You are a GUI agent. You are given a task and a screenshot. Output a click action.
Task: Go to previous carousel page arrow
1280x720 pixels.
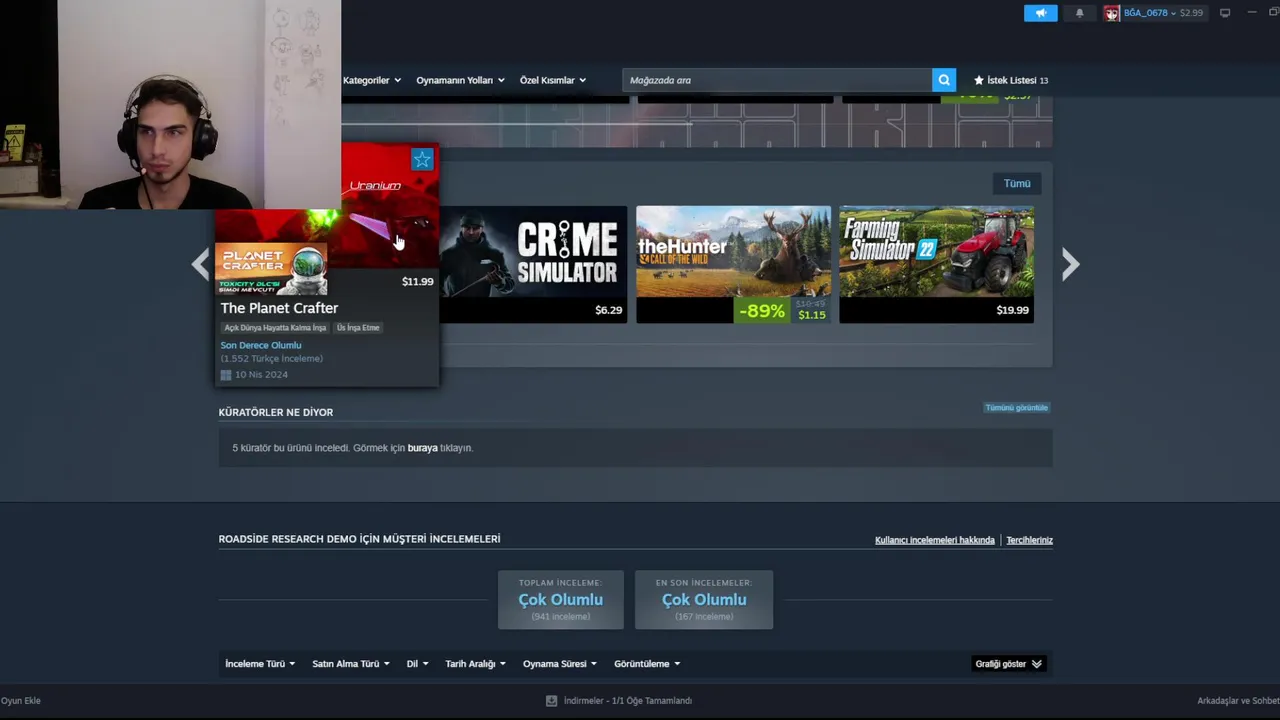click(x=201, y=264)
